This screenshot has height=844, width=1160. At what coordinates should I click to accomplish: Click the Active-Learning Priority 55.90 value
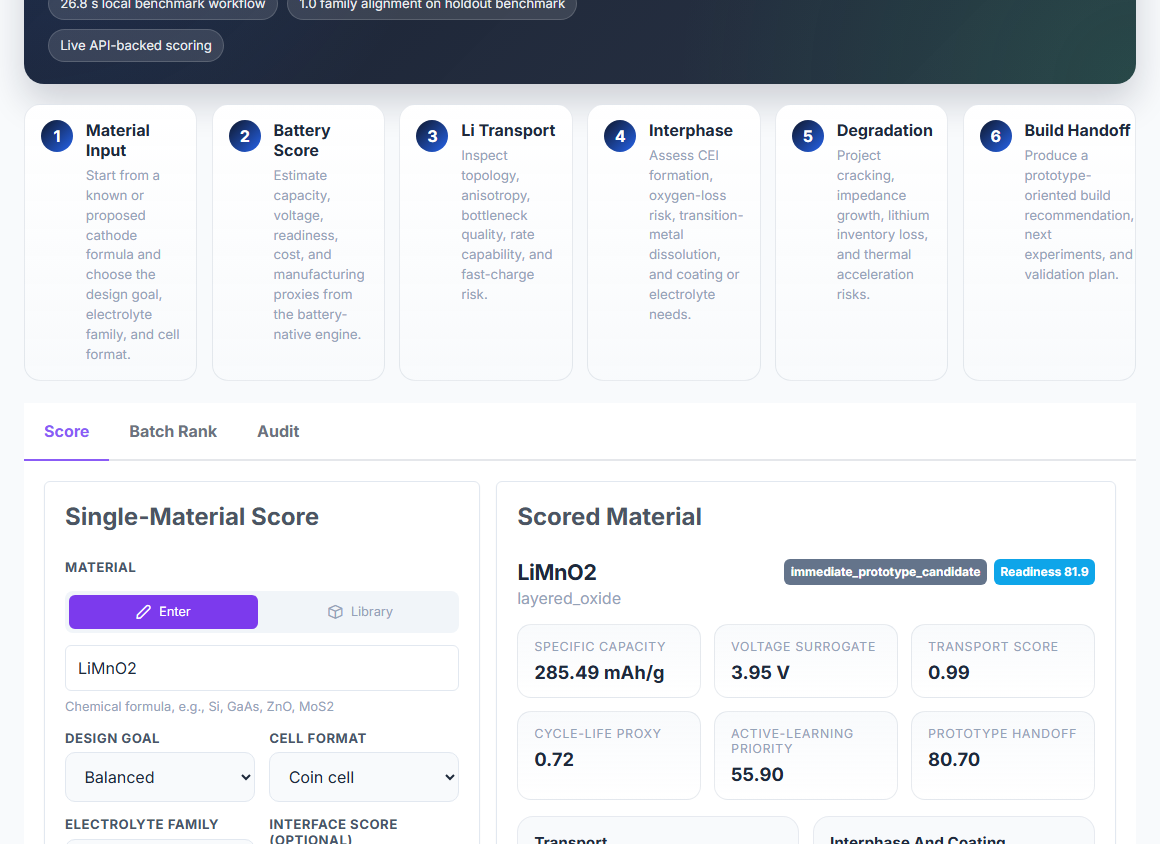757,774
